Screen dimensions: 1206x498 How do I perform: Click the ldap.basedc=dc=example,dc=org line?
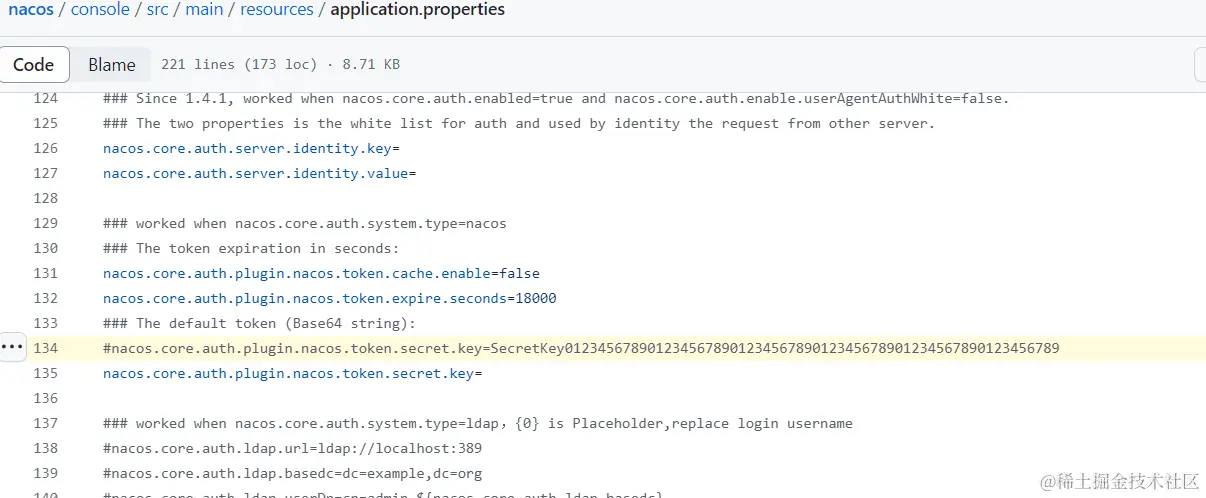[x=293, y=474]
